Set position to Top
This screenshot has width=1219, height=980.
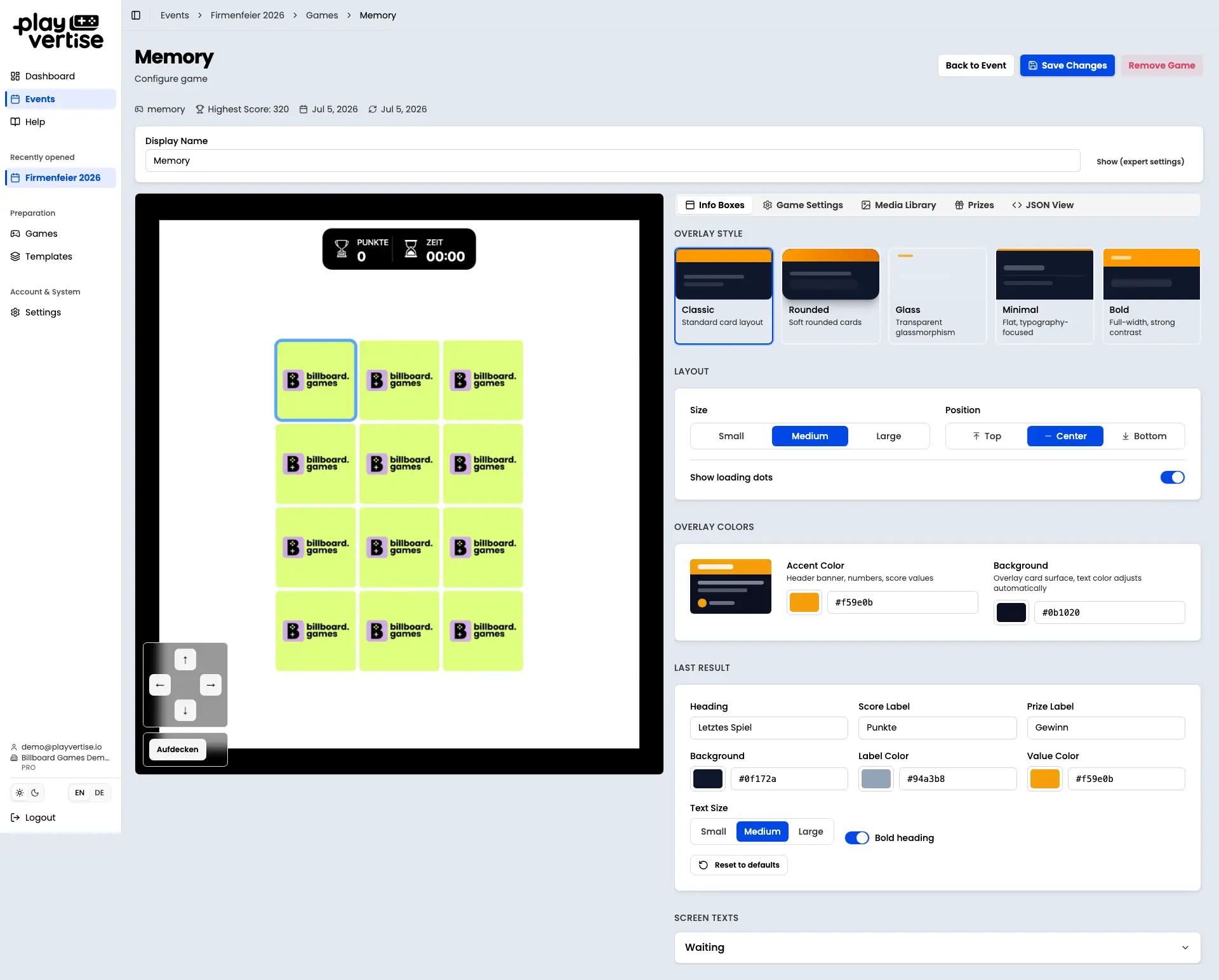tap(987, 436)
